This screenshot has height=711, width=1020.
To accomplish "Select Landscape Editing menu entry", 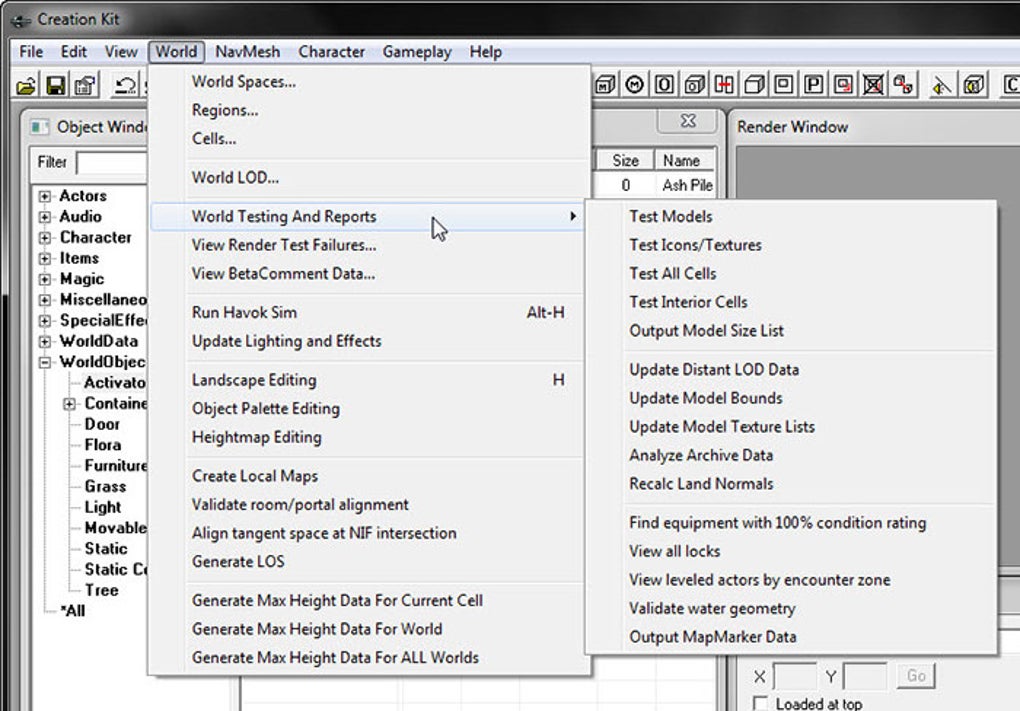I will click(253, 380).
